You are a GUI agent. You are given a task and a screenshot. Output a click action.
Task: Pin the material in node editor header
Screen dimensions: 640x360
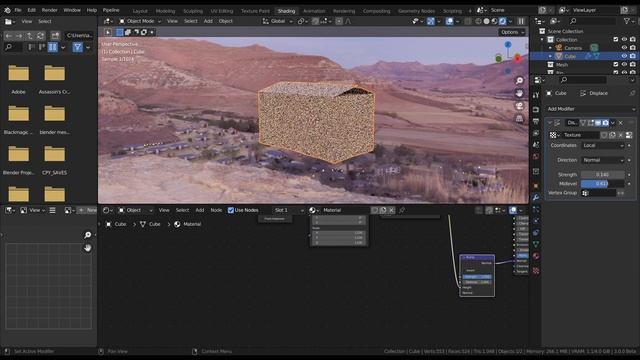coord(402,210)
